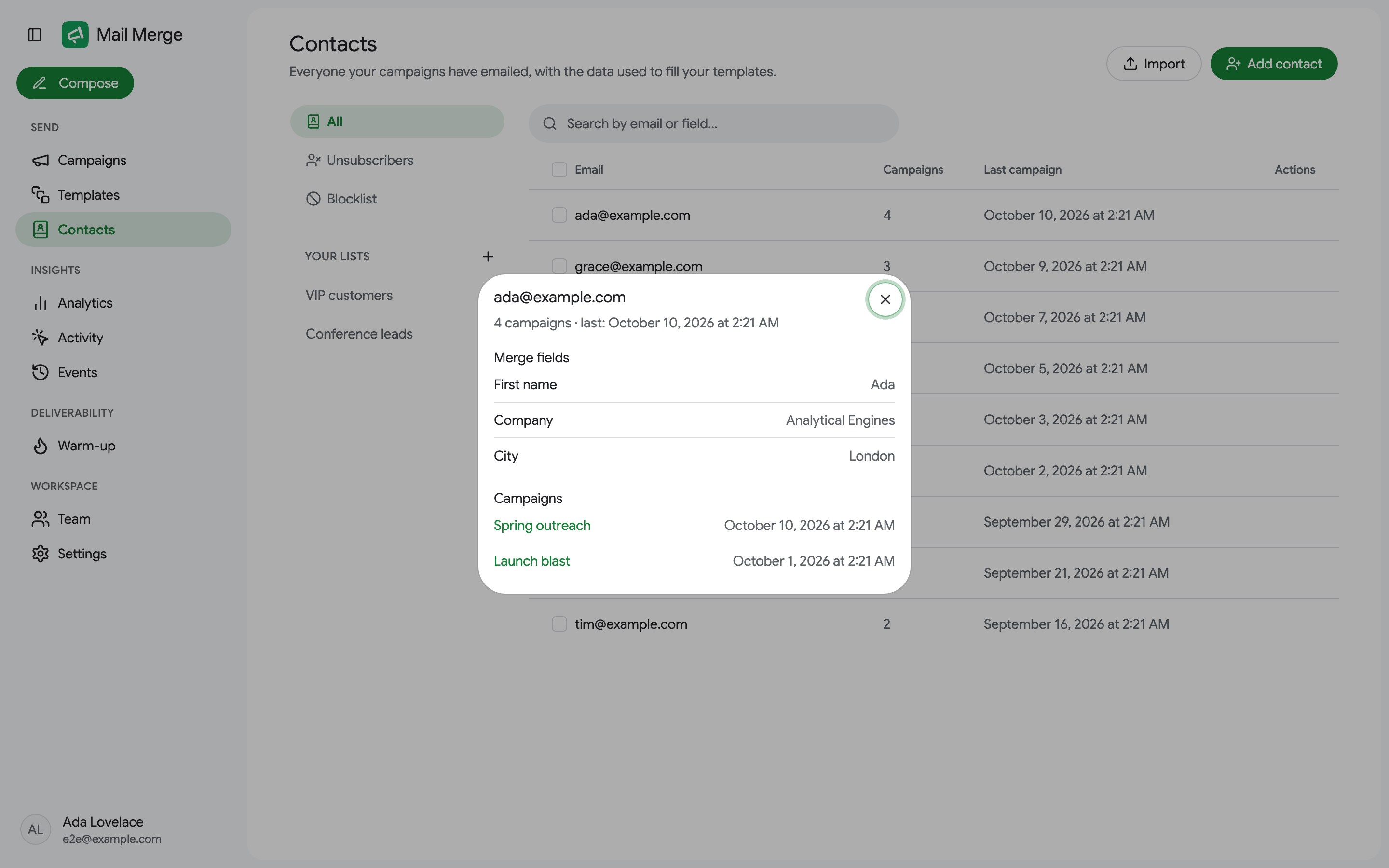Click the Analytical Engines company value
The image size is (1389, 868).
click(x=840, y=420)
